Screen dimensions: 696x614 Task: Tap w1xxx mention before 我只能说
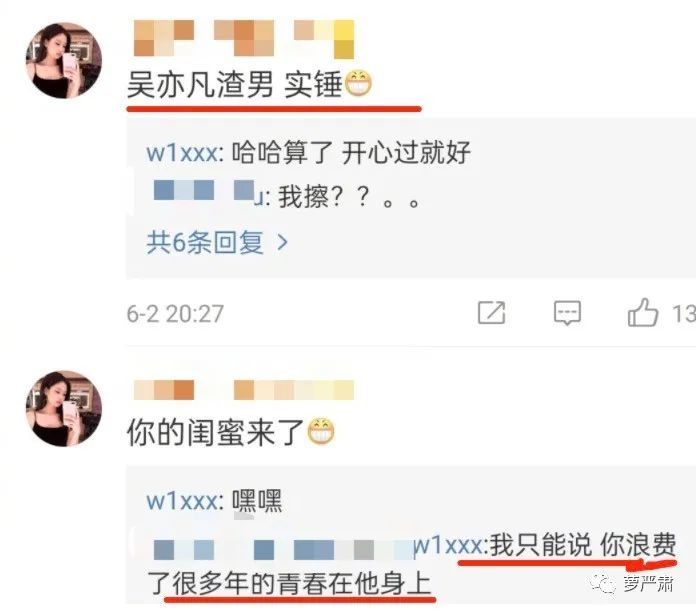click(x=447, y=545)
